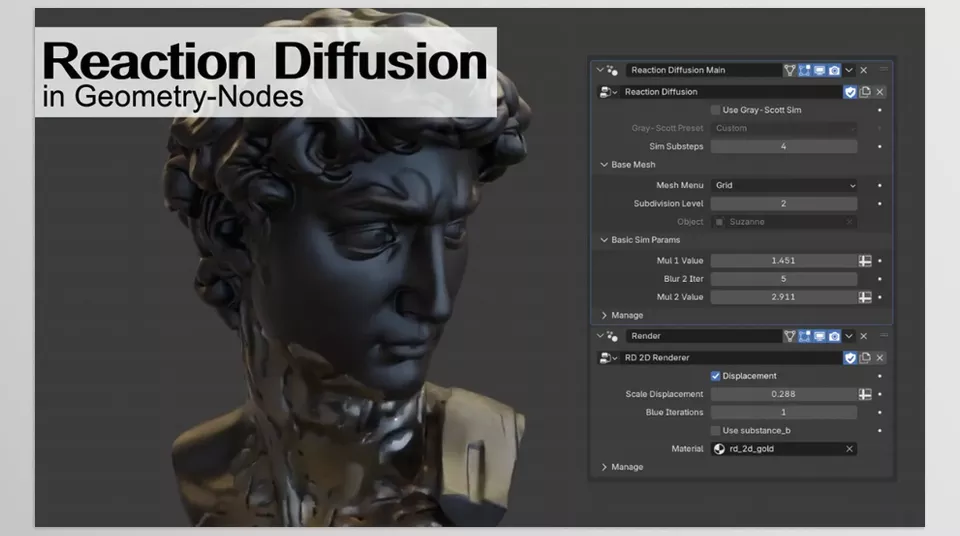Screen dimensions: 960x536
Task: Clear the rd_2d_gold material selection
Action: click(849, 449)
